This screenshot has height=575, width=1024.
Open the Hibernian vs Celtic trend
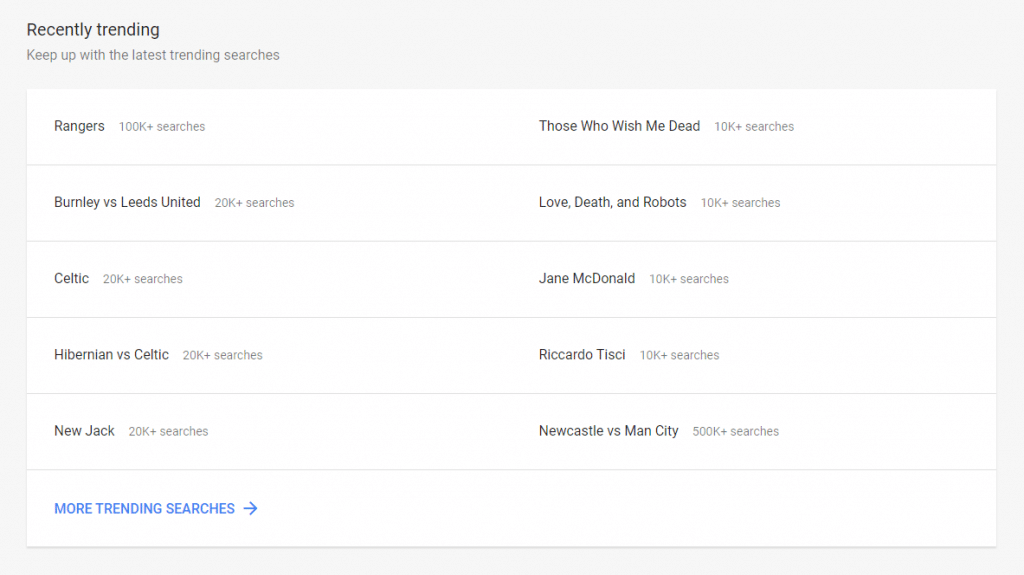coord(111,355)
